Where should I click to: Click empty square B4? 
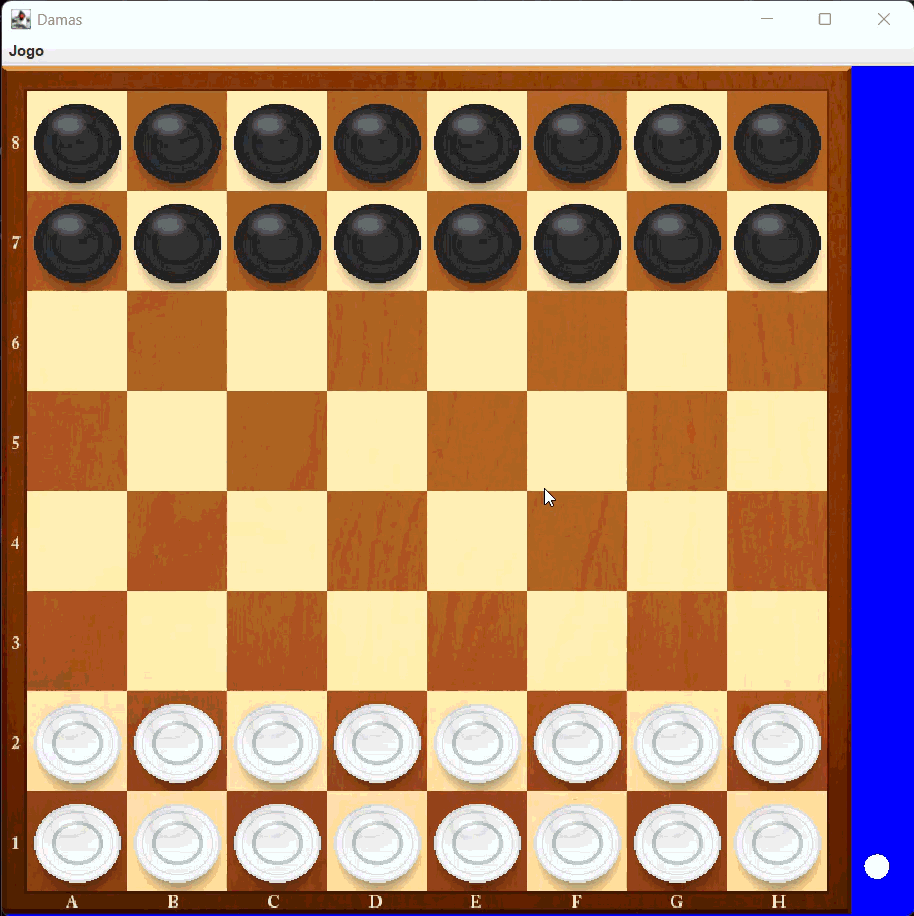coord(177,541)
